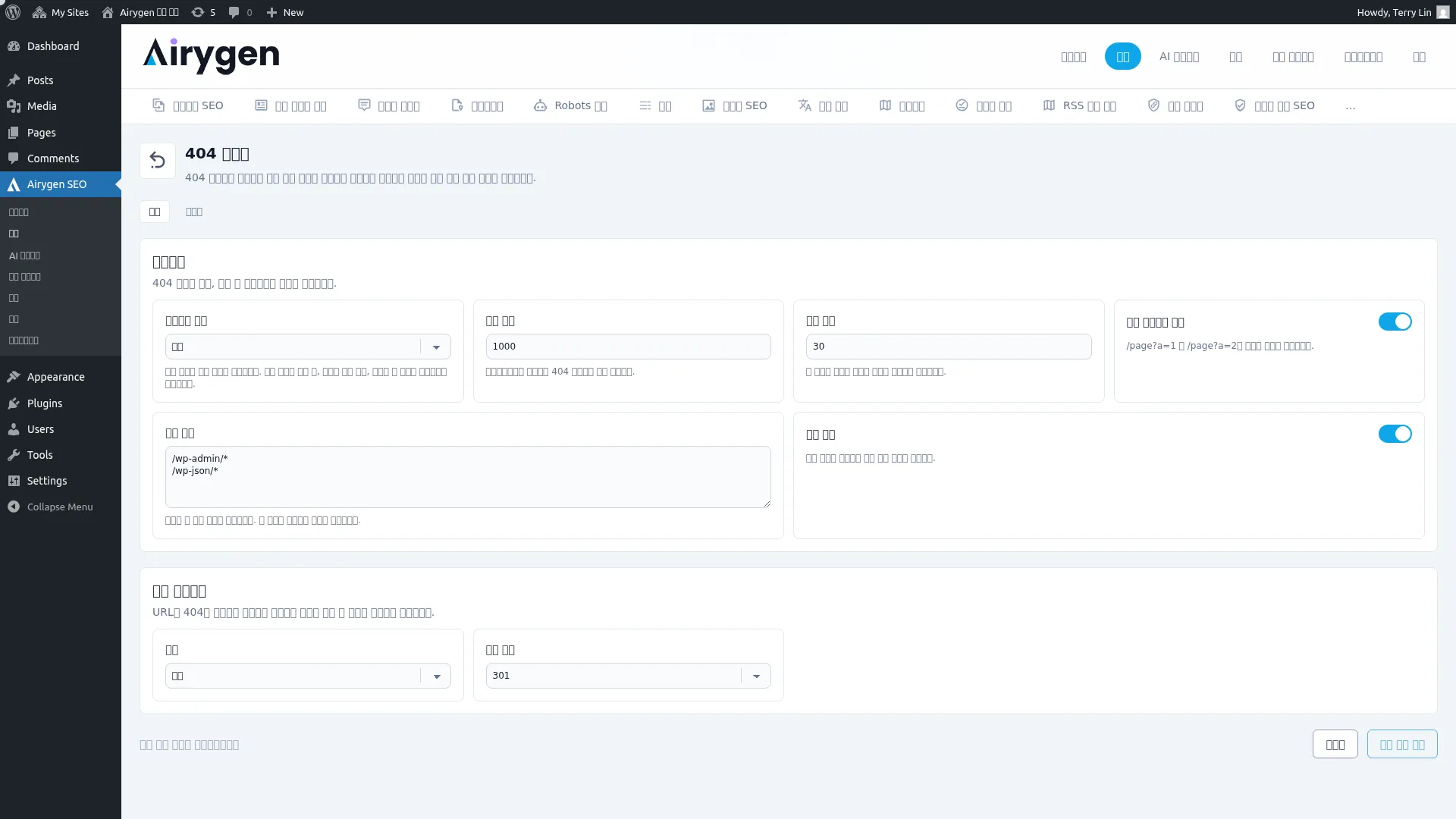Open the Comments sidebar icon
The width and height of the screenshot is (1456, 819).
[x=14, y=158]
